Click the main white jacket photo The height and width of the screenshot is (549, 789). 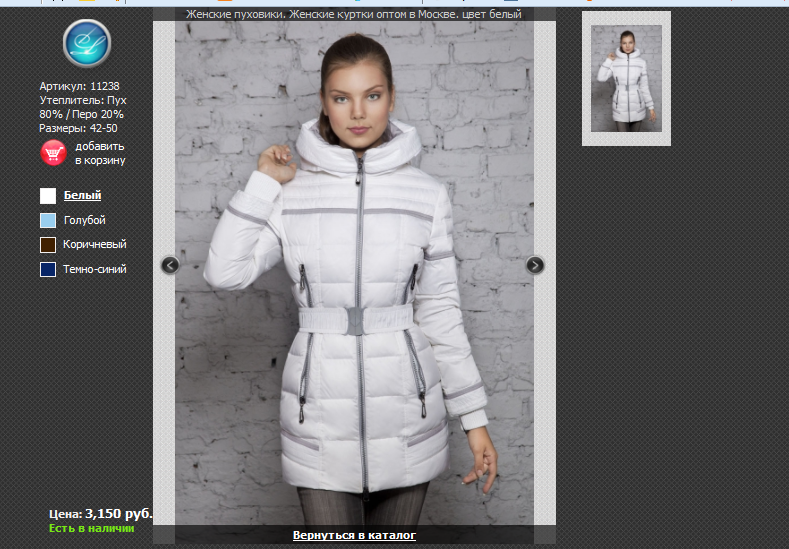354,300
